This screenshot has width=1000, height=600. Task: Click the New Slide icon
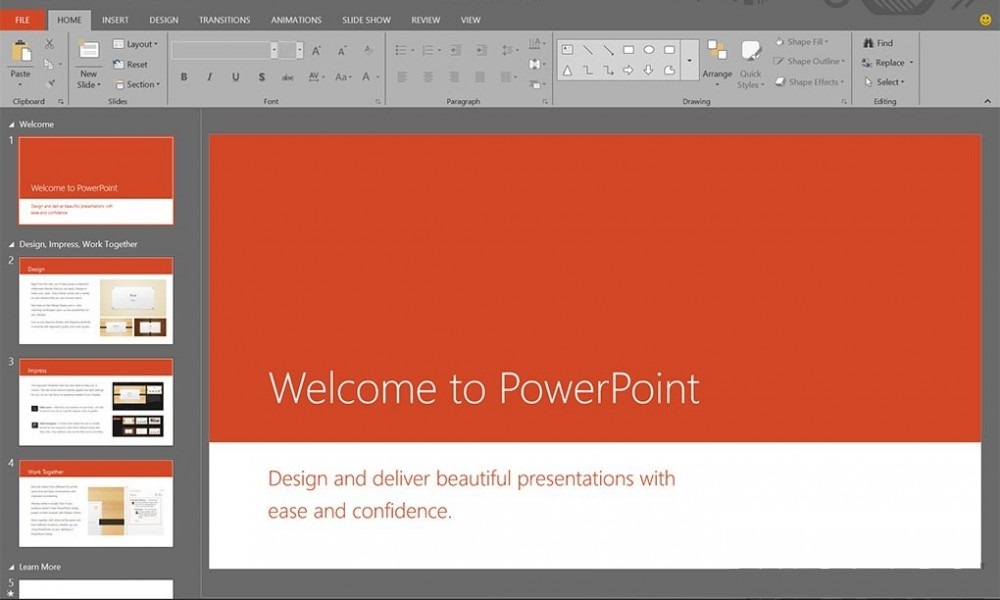tap(89, 51)
